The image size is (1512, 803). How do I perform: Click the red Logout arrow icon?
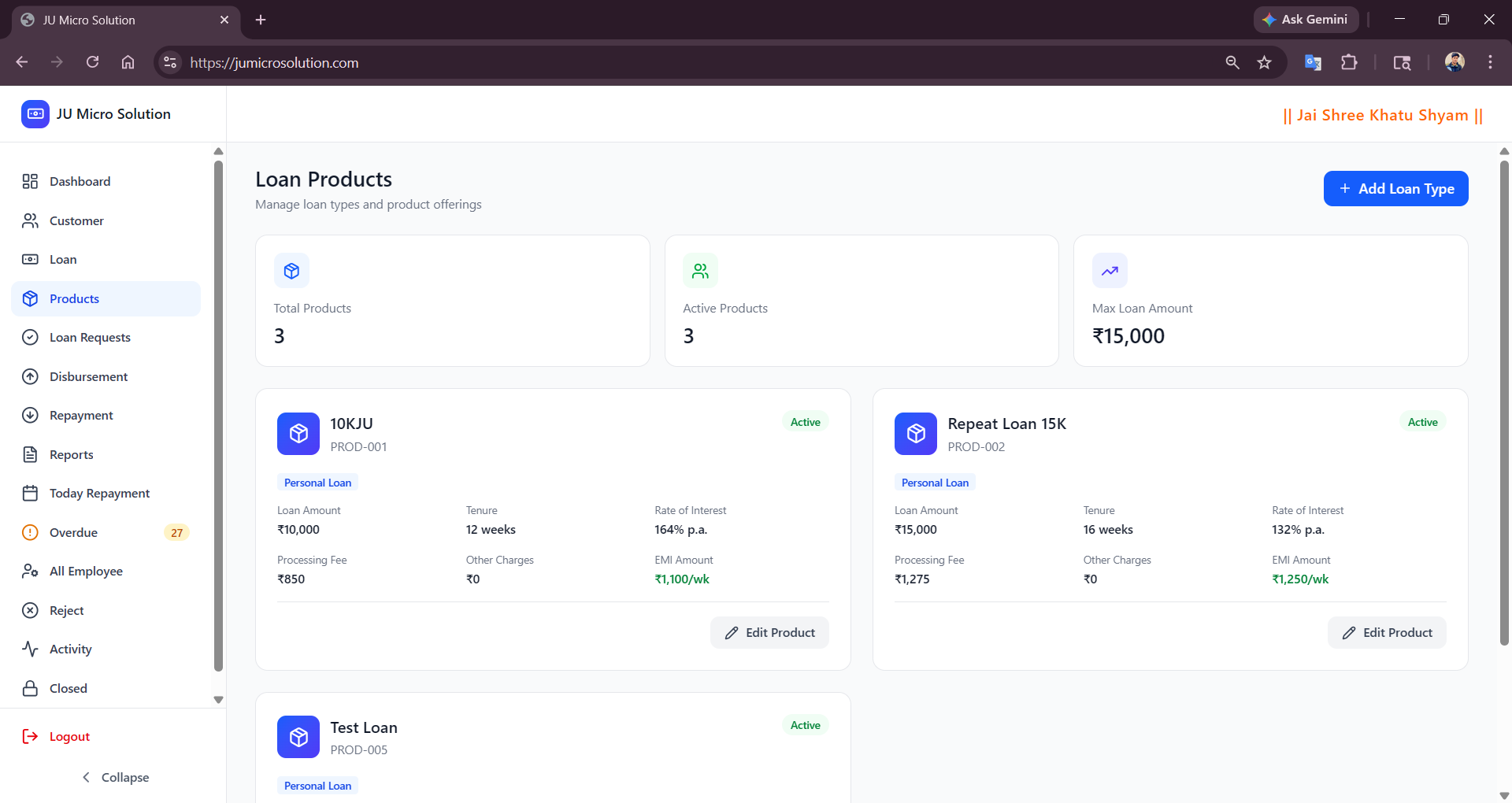click(x=30, y=736)
